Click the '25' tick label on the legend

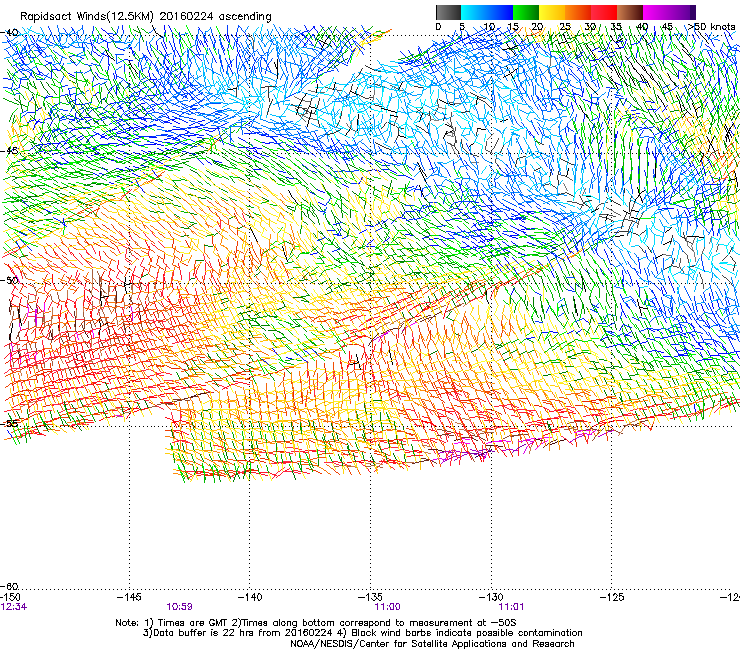tap(565, 27)
